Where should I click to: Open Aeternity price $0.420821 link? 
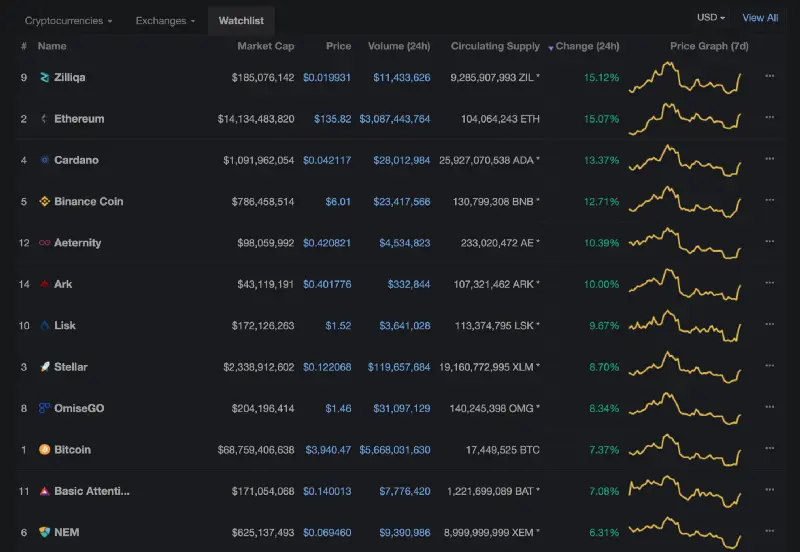tap(327, 243)
